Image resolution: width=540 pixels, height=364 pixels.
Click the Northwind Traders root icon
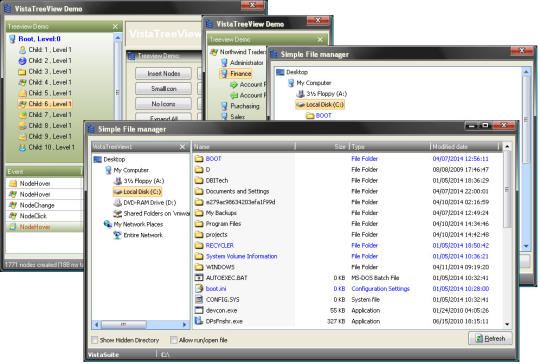pos(214,52)
